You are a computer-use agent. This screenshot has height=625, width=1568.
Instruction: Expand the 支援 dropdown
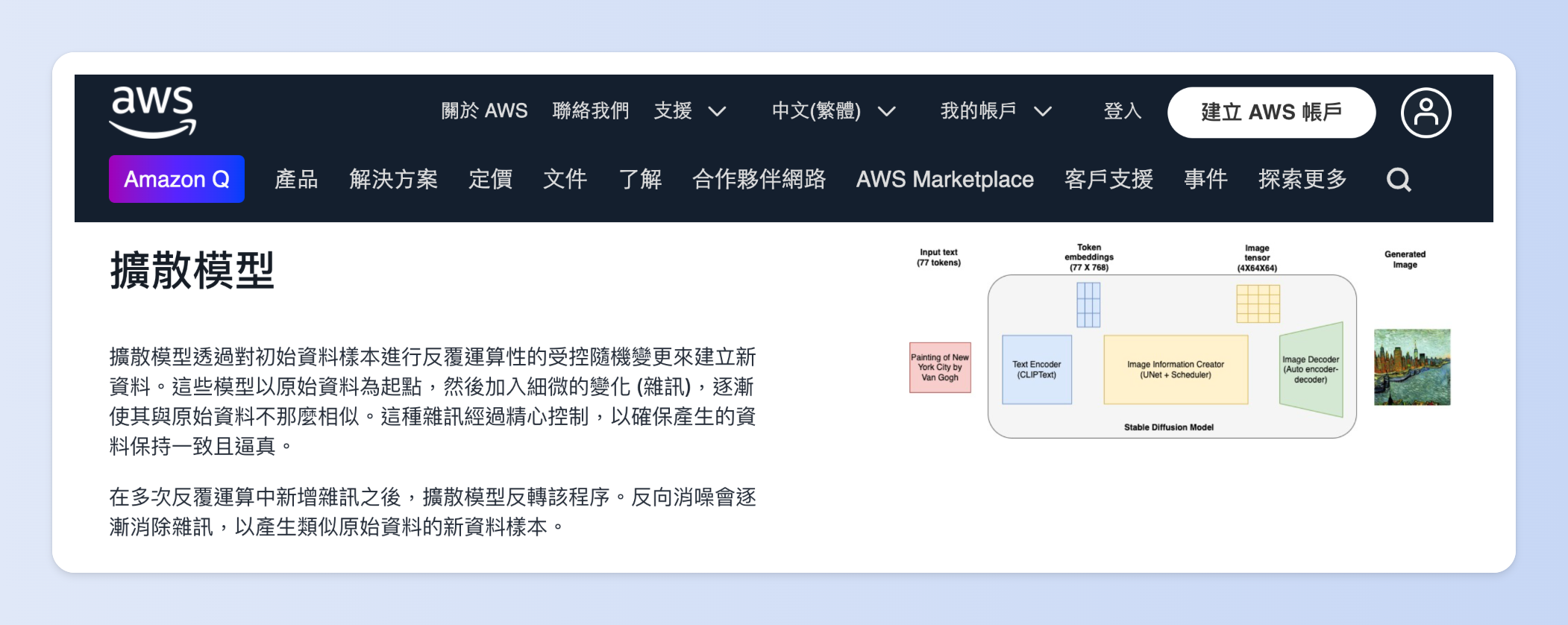tap(689, 111)
